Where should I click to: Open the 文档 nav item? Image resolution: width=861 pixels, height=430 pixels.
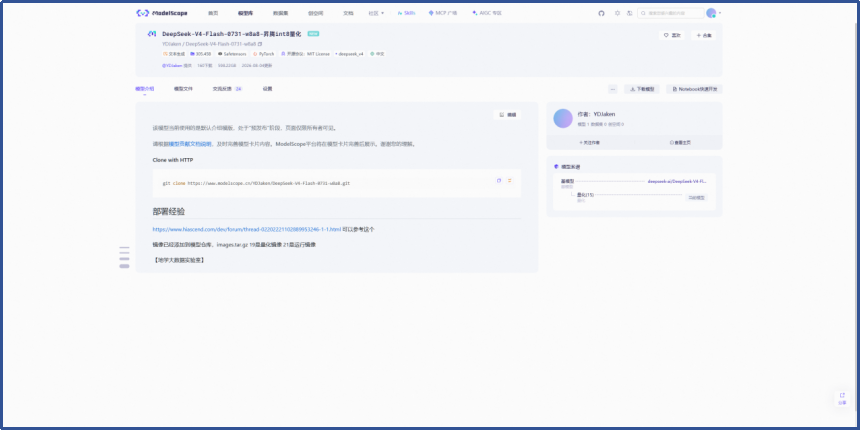pos(348,13)
